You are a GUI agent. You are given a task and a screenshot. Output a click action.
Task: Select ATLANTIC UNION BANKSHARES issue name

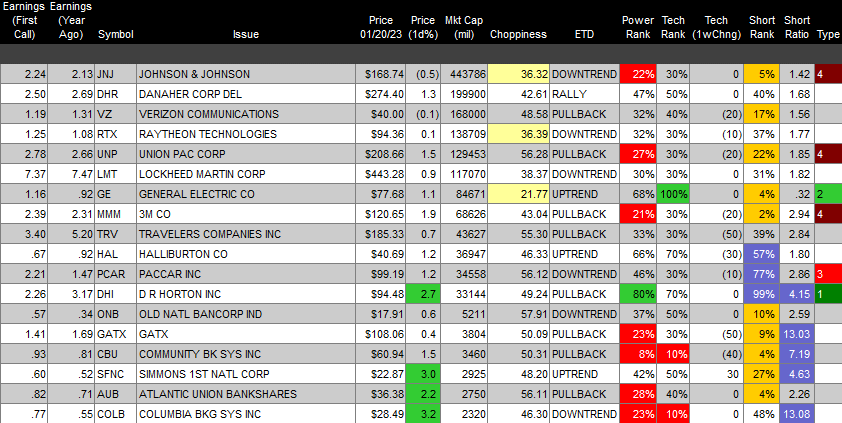217,394
